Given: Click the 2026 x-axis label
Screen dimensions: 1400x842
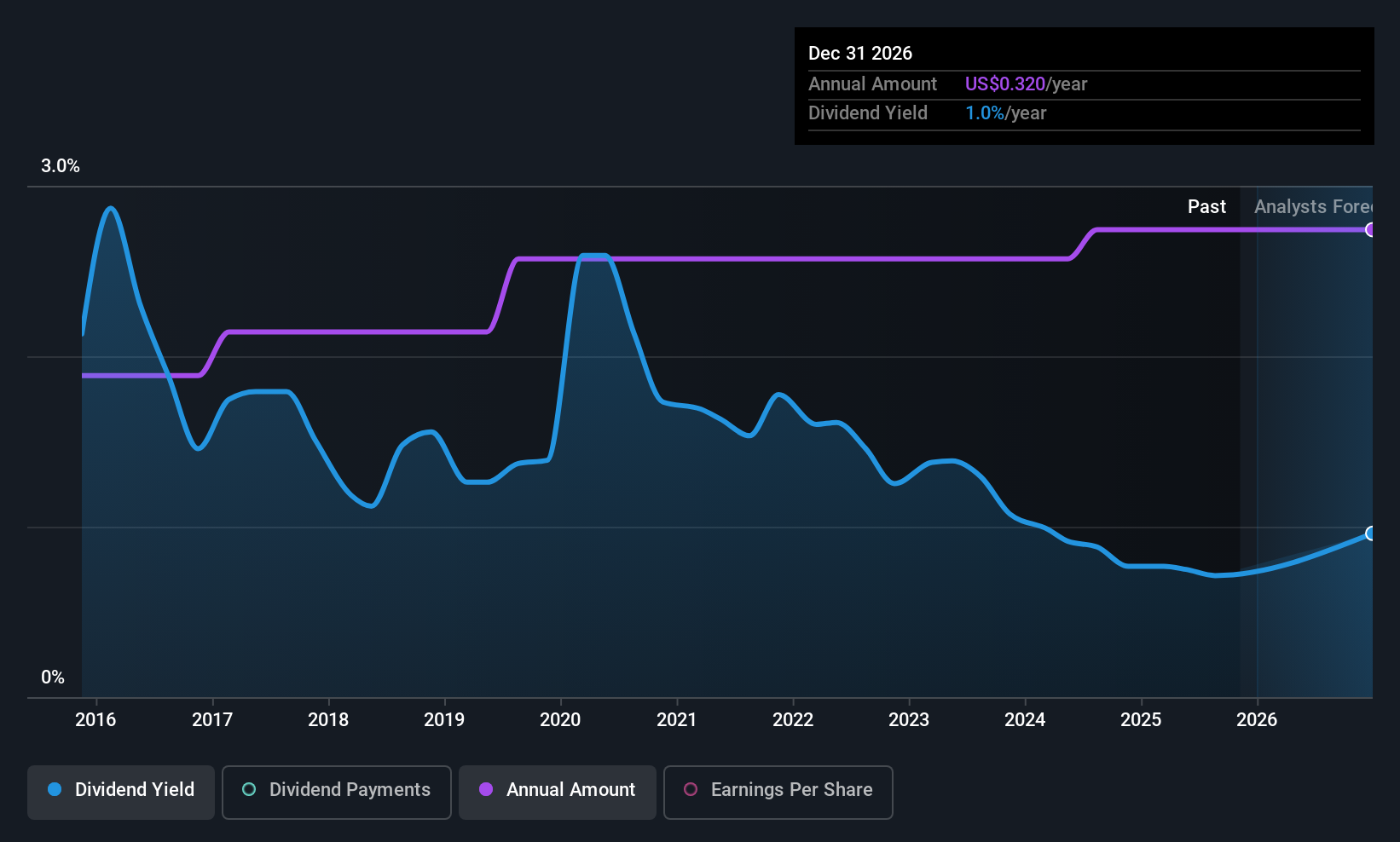Looking at the screenshot, I should (1257, 719).
